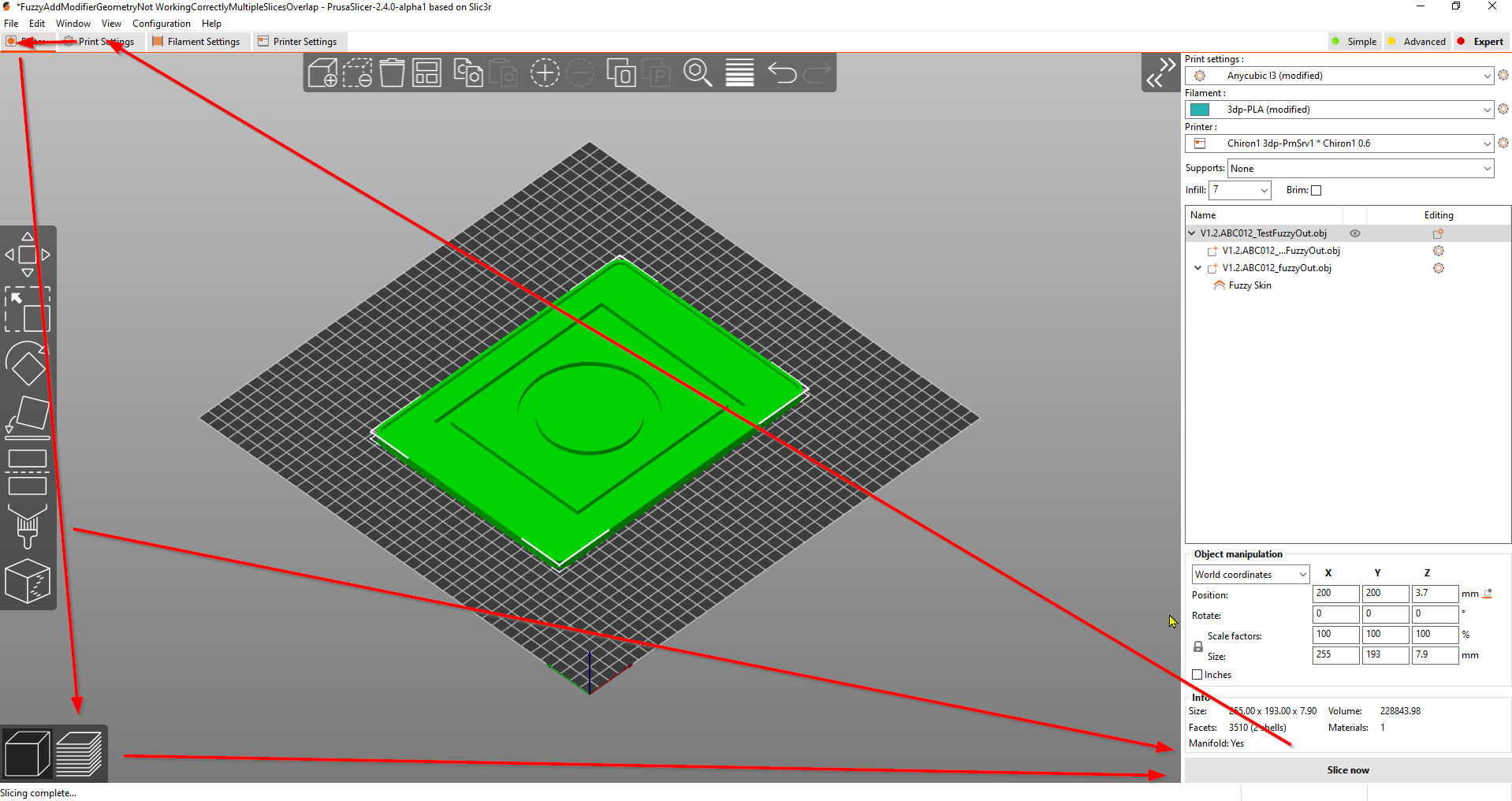Toggle visibility eye of TestFuzzyOut object
This screenshot has width=1512, height=801.
coord(1355,233)
